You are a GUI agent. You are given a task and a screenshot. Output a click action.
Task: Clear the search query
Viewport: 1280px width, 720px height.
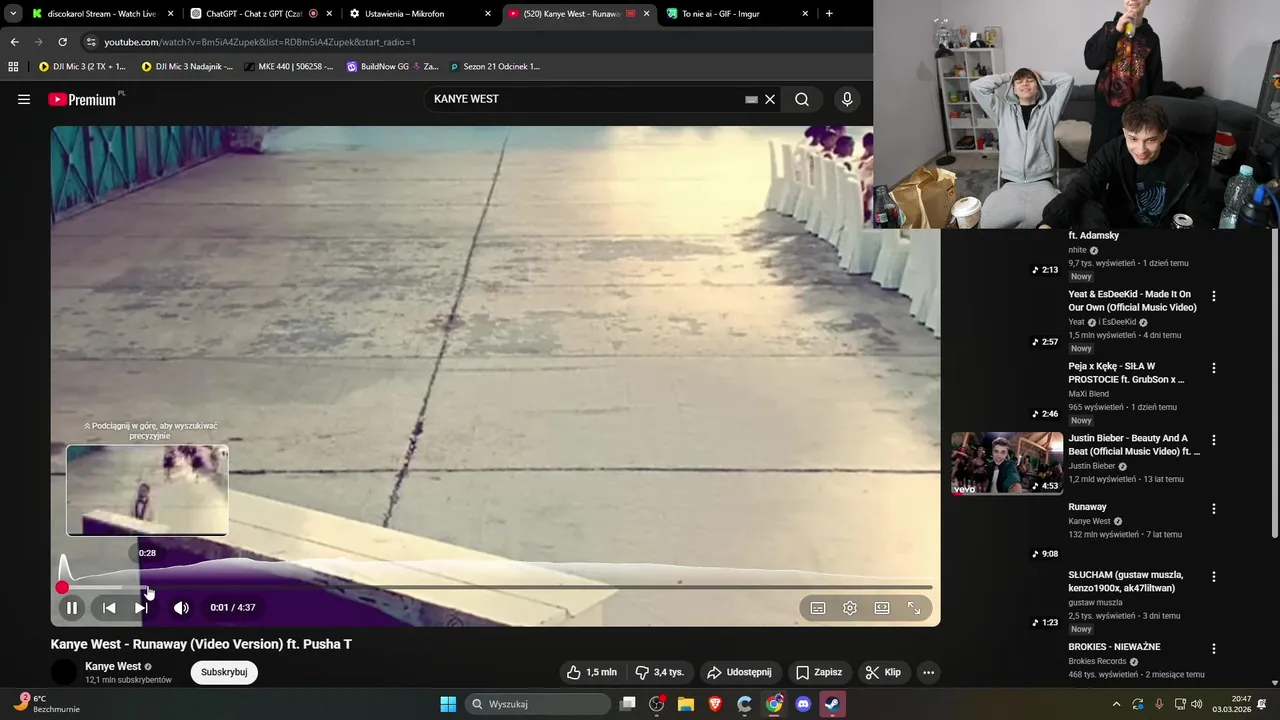(x=770, y=99)
